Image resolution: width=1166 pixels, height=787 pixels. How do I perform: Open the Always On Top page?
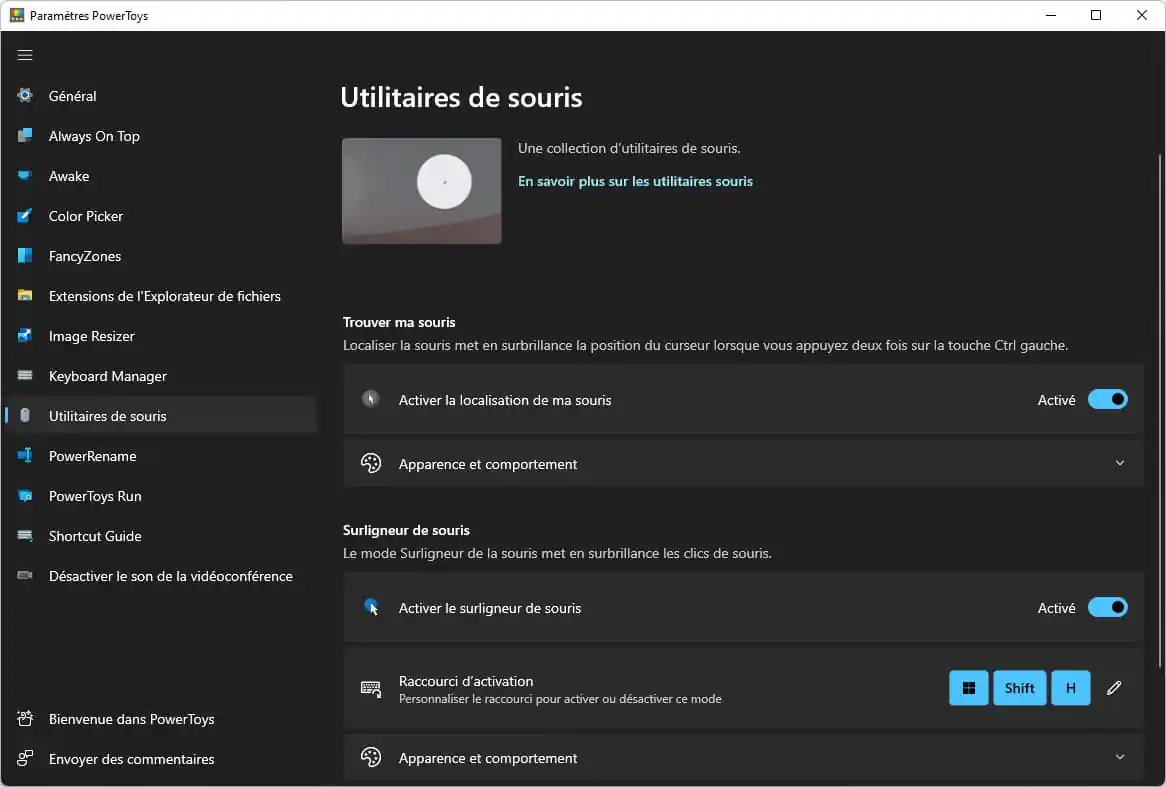[160, 136]
